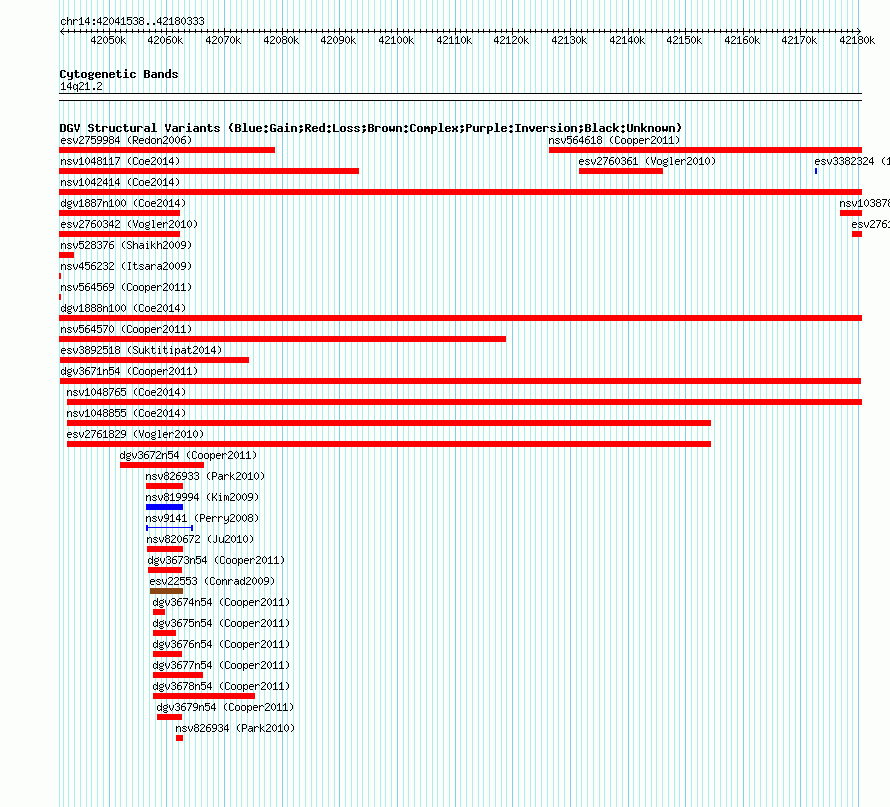Click the dgv3676n54 (Cooper2011) label
This screenshot has height=807, width=890.
(221, 644)
